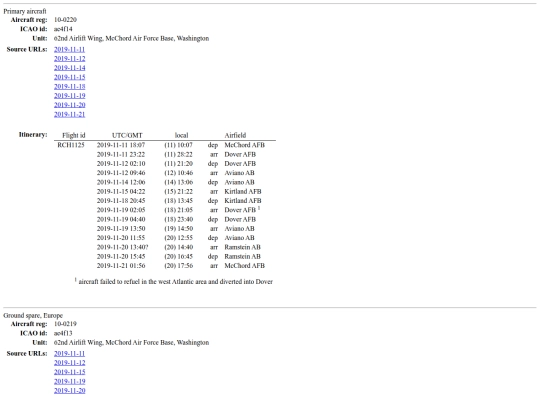Click Ramstein AB in the 13:40? arrival row
The image size is (540, 405).
(x=242, y=247)
